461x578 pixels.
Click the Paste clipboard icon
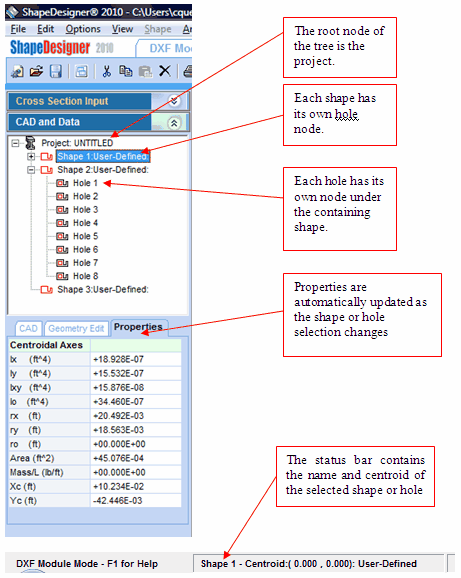point(146,71)
